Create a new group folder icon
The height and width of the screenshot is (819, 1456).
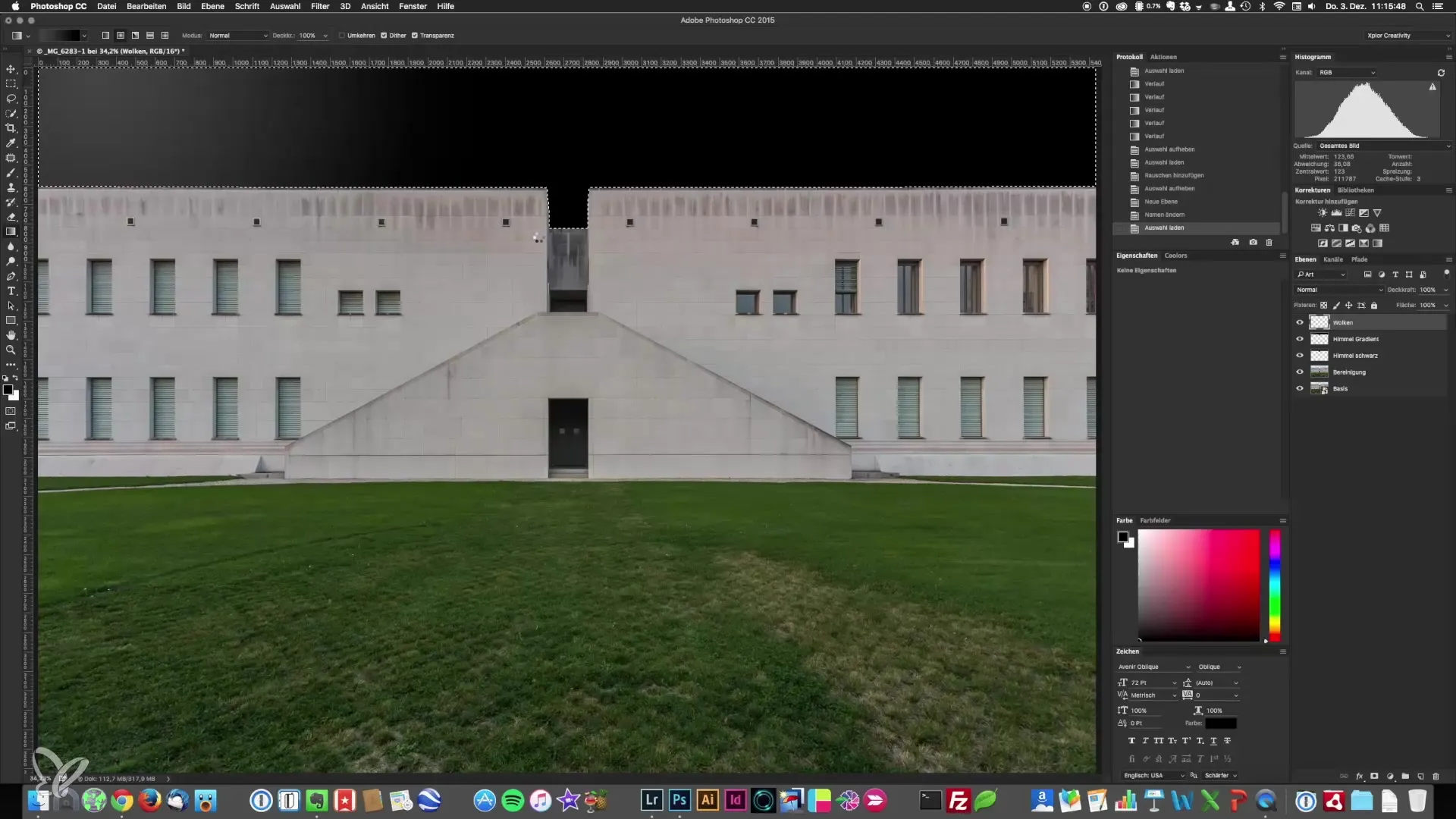click(x=1405, y=777)
